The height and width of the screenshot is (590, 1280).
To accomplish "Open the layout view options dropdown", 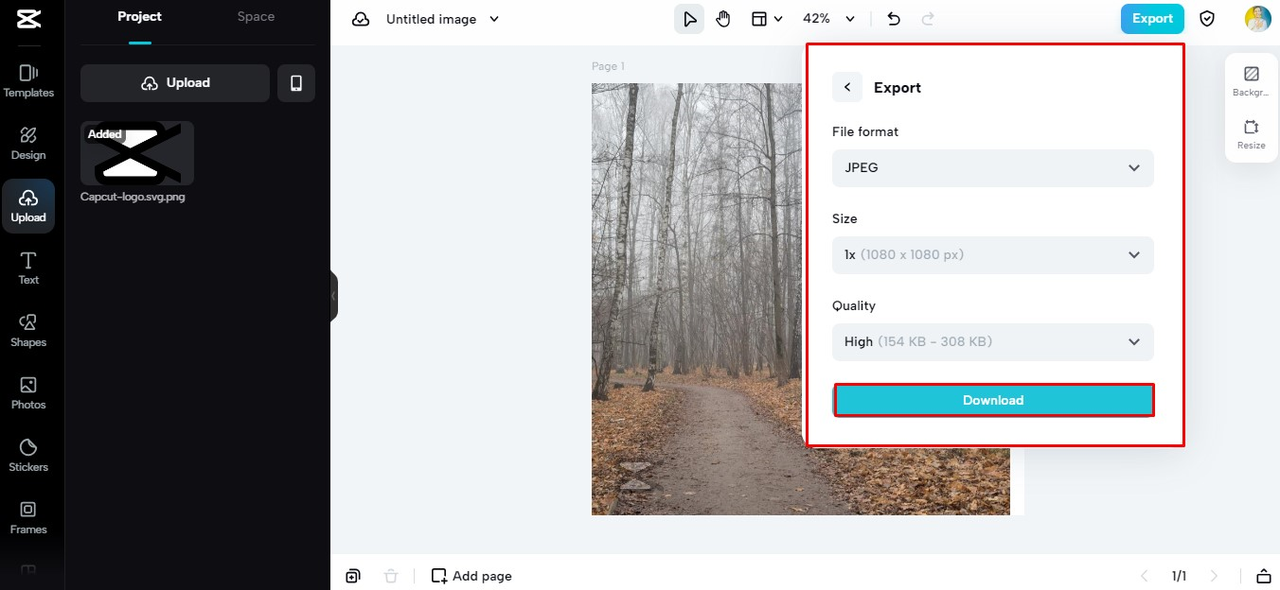I will click(x=767, y=19).
